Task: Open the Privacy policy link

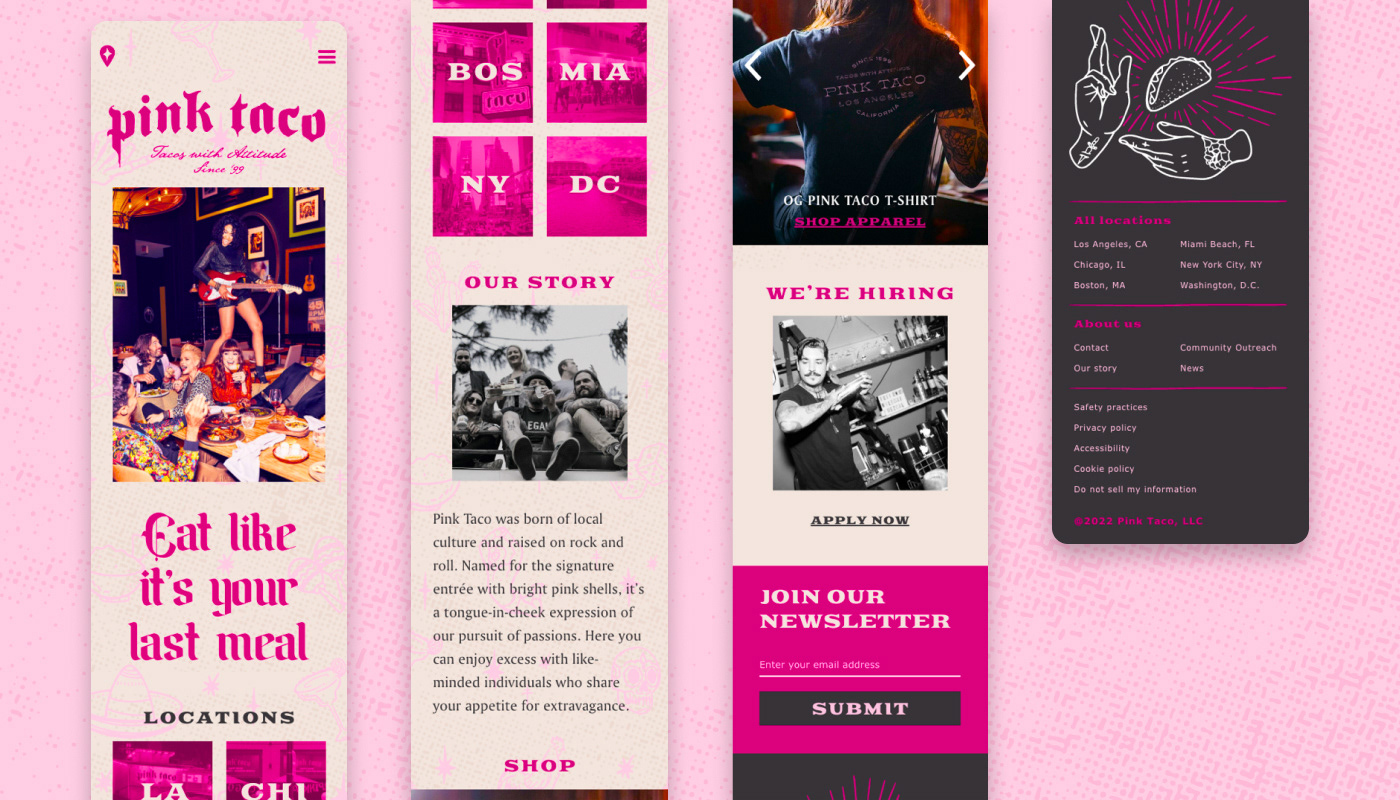Action: (1105, 428)
